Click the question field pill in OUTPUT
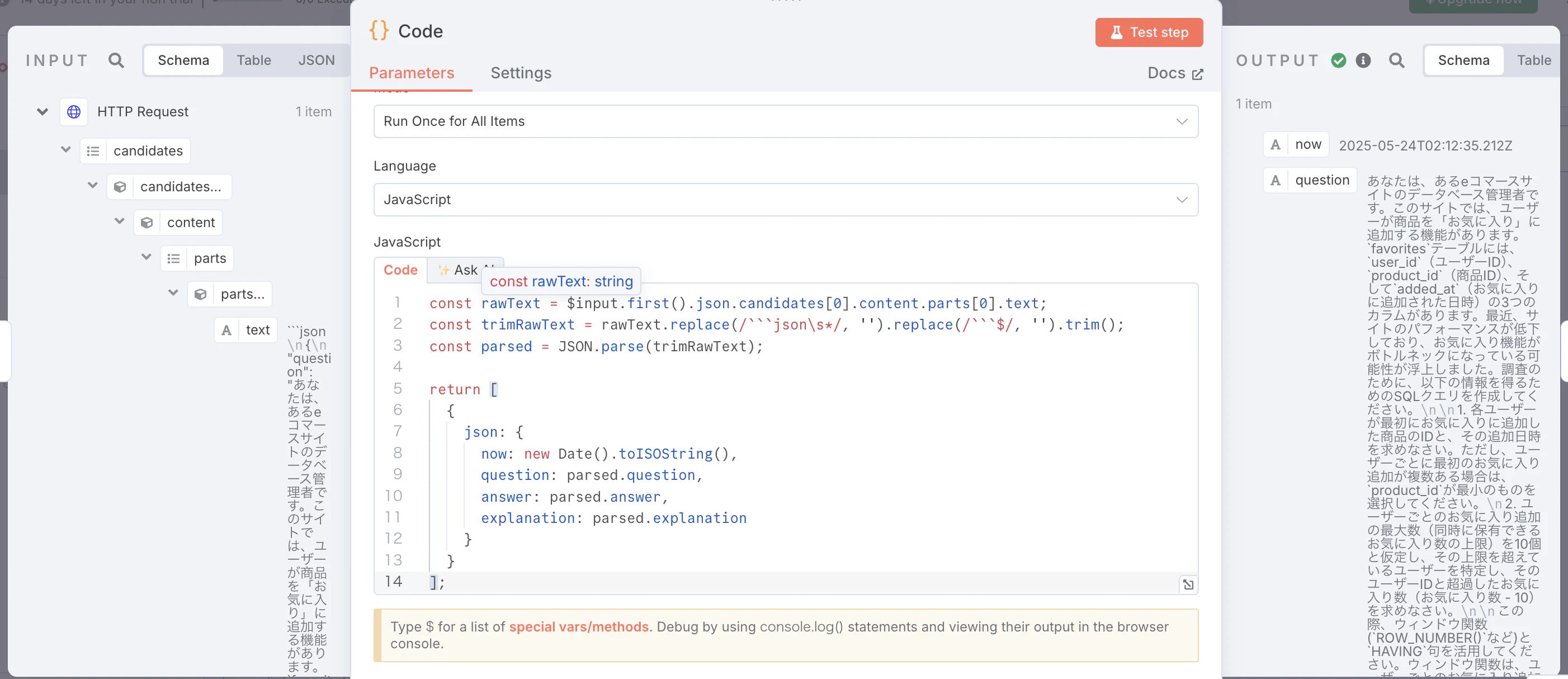The width and height of the screenshot is (1568, 679). click(x=1310, y=180)
